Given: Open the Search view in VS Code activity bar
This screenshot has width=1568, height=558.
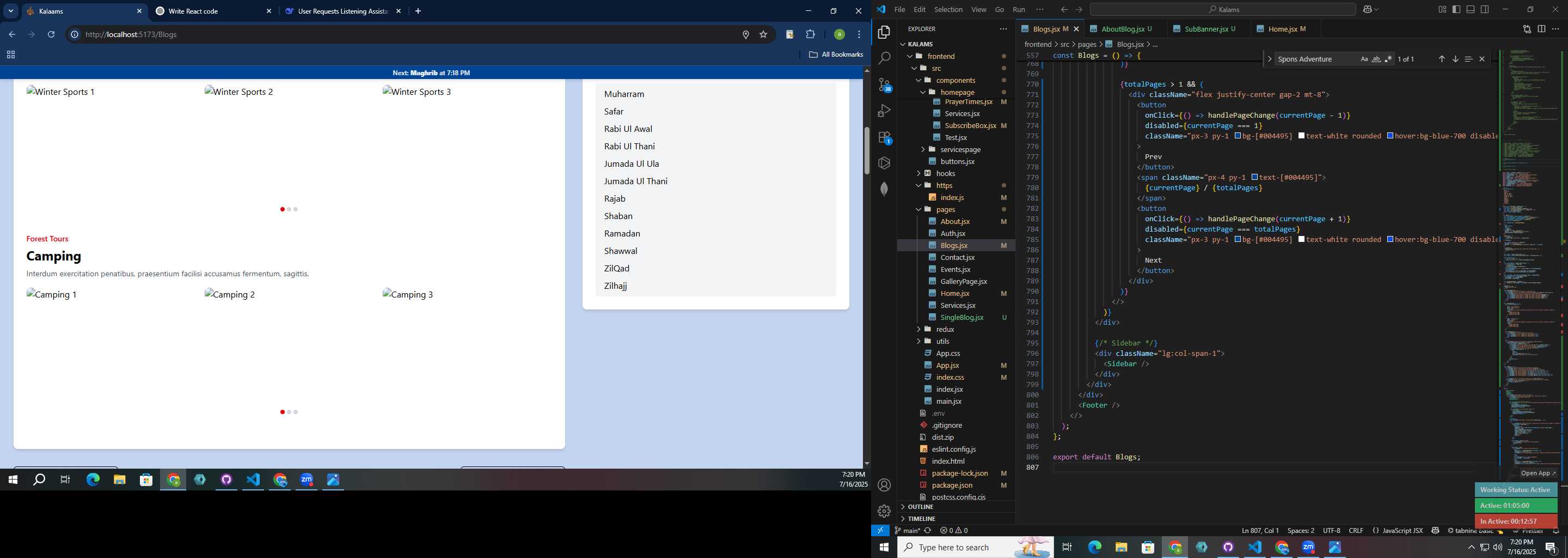Looking at the screenshot, I should 884,58.
